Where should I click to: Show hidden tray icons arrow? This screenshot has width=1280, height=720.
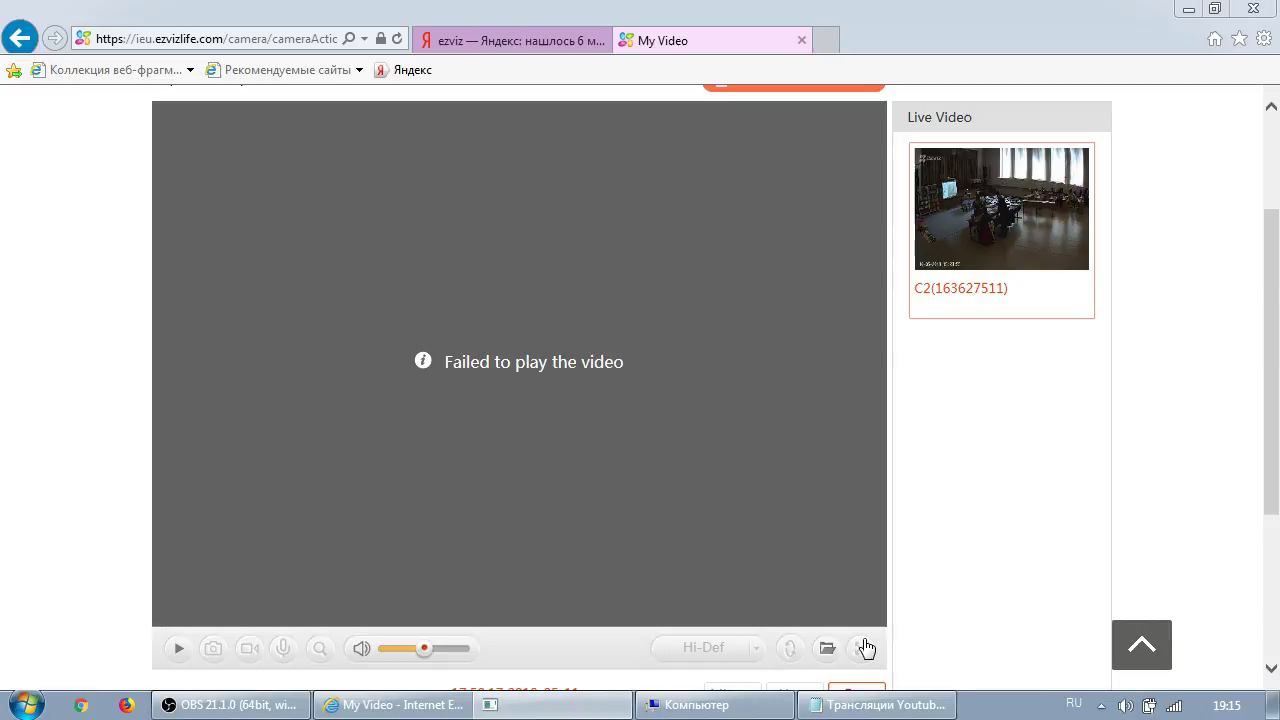click(x=1101, y=706)
